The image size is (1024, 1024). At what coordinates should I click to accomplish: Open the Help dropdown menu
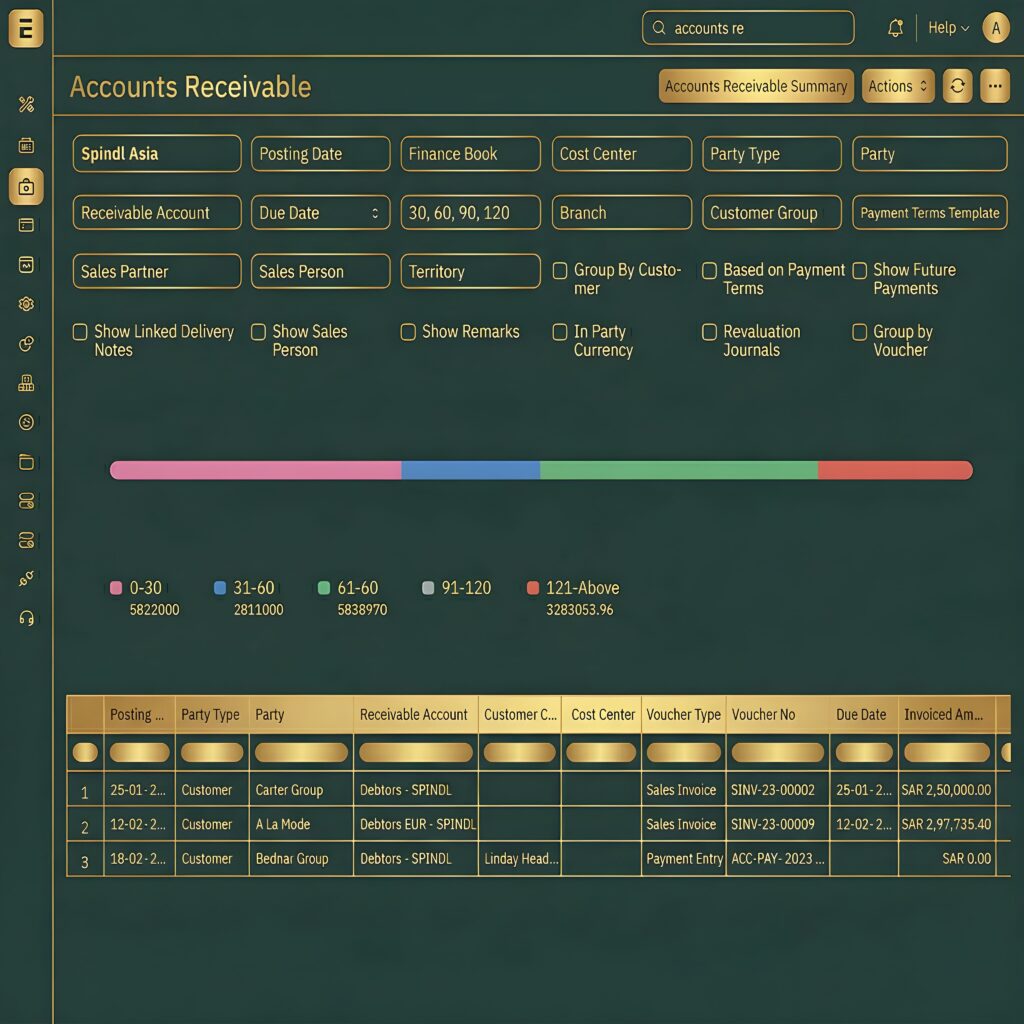[948, 29]
